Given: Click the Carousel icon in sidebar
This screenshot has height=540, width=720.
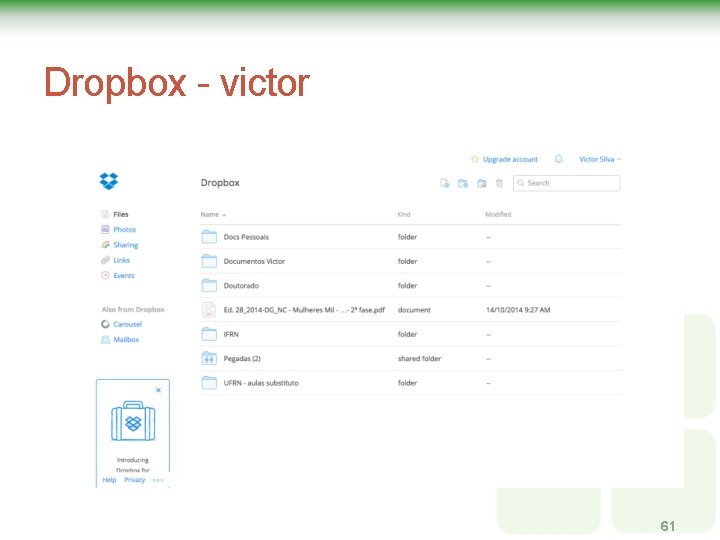Looking at the screenshot, I should pos(105,324).
